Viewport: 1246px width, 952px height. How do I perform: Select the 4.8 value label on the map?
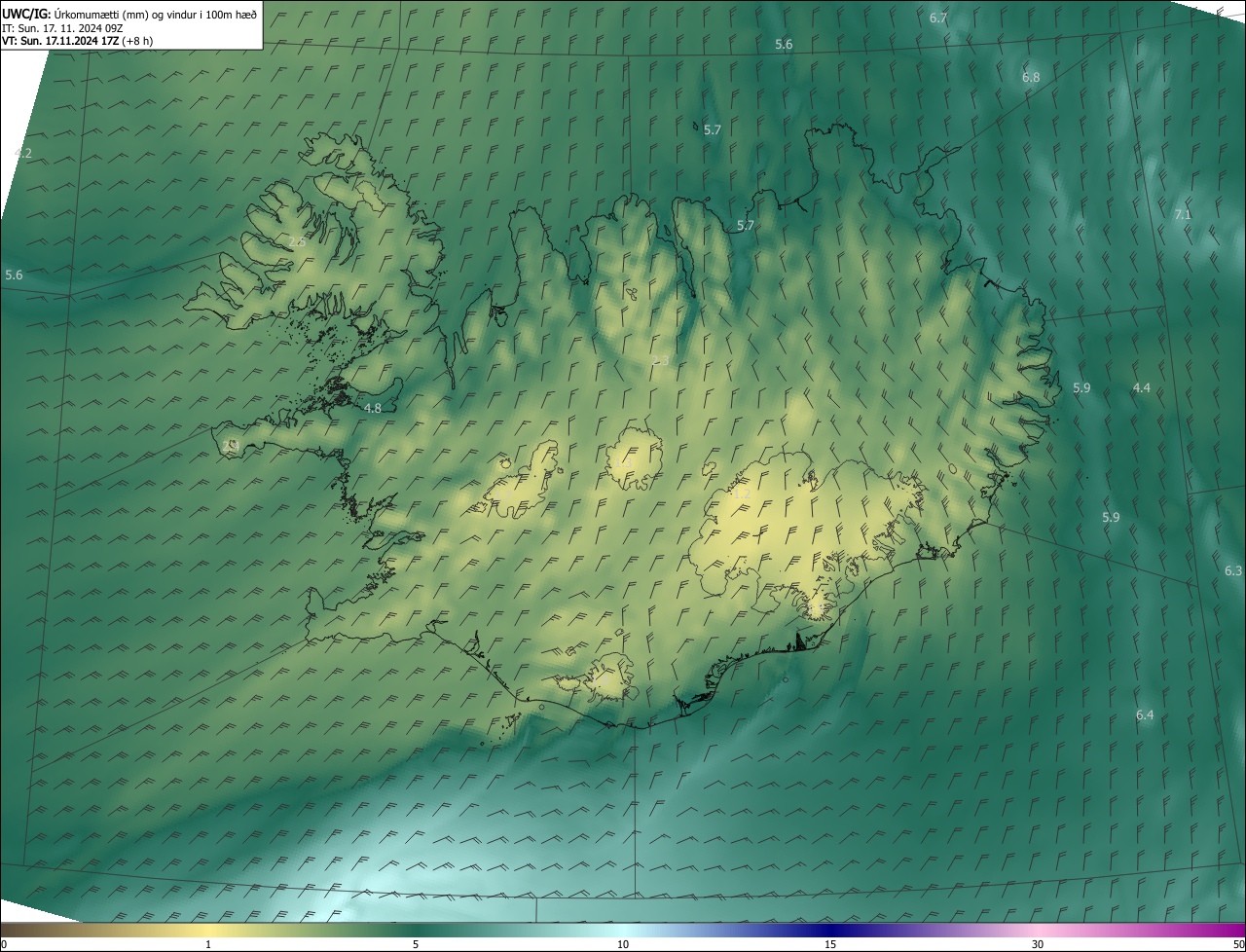(373, 409)
